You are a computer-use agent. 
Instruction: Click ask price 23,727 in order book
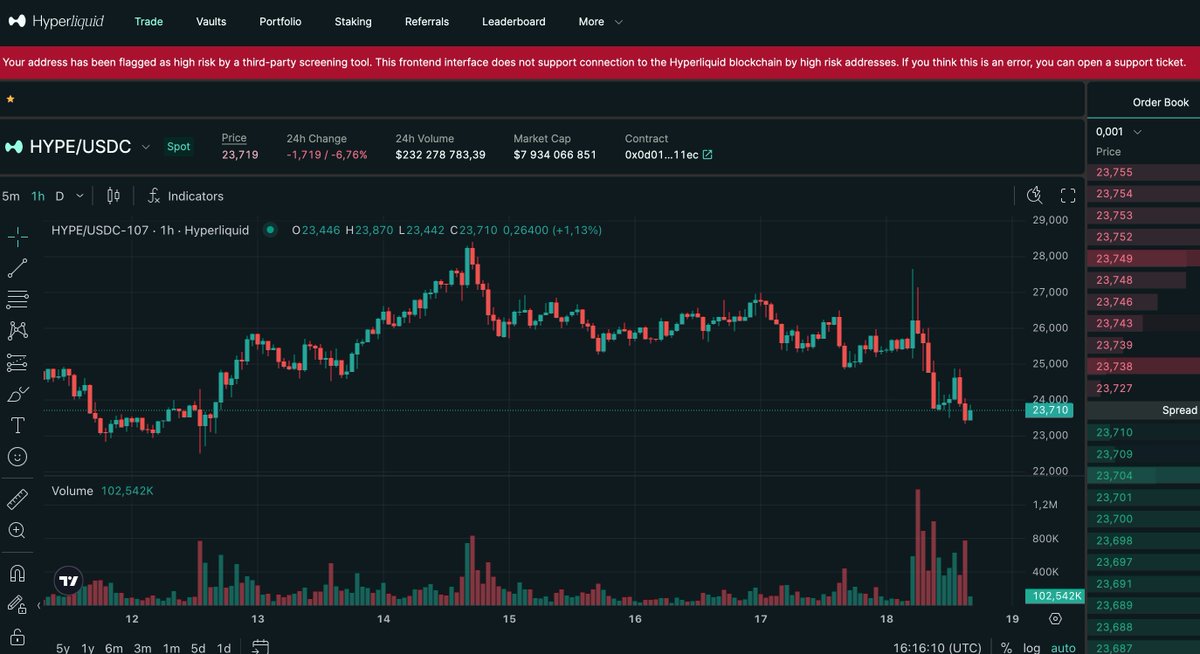pyautogui.click(x=1114, y=388)
